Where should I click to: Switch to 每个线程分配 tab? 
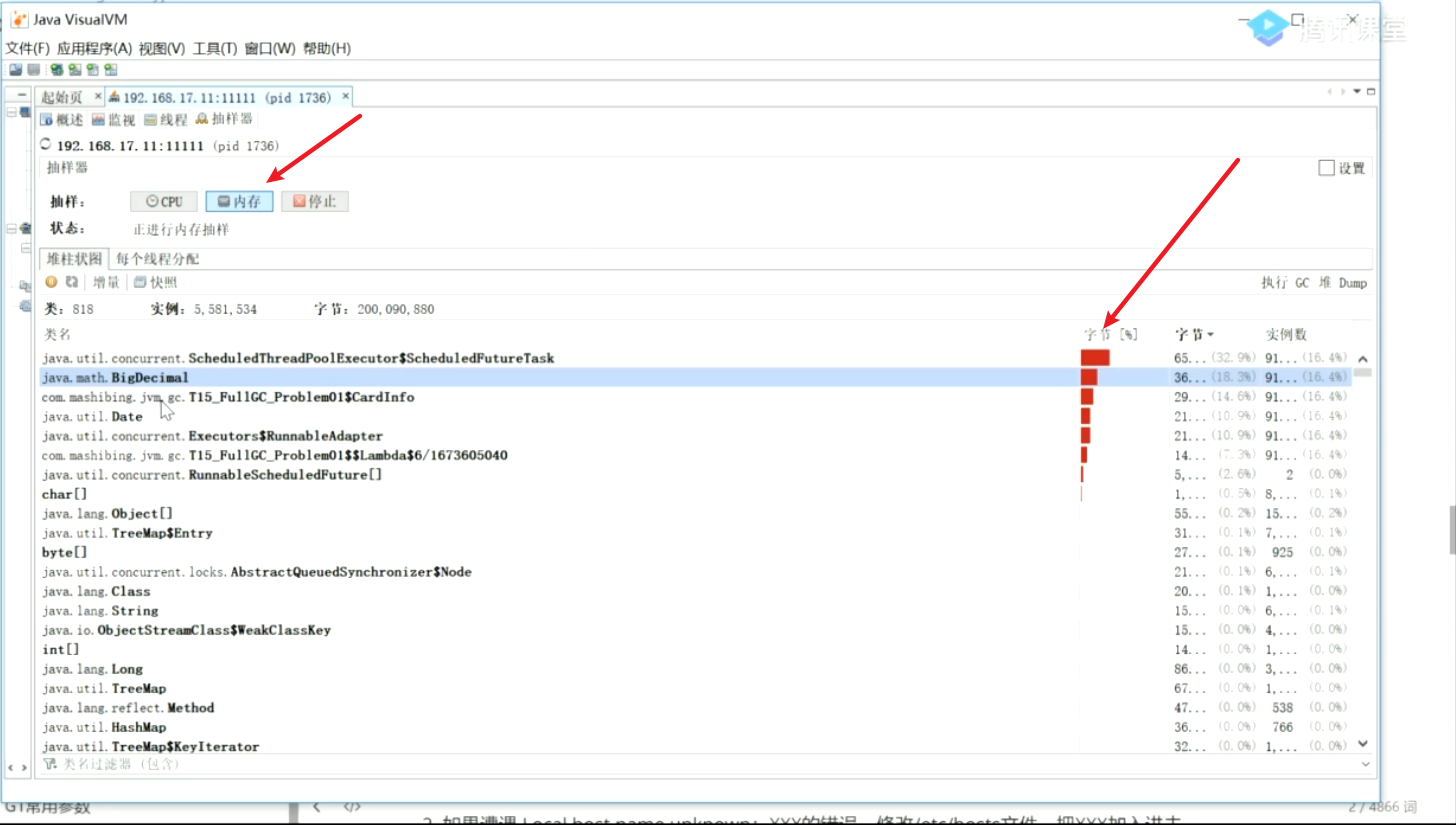coord(158,258)
